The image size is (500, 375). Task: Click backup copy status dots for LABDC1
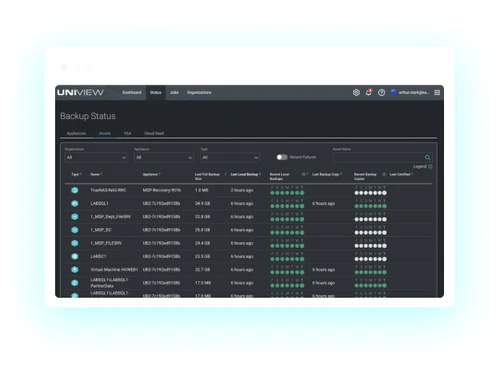[371, 259]
